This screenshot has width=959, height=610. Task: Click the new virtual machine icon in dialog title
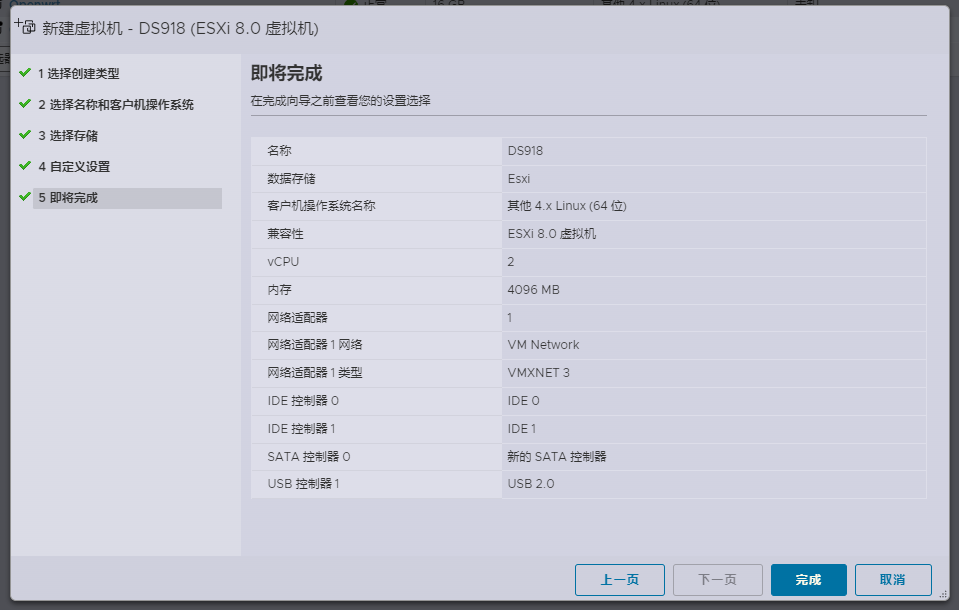tap(25, 27)
